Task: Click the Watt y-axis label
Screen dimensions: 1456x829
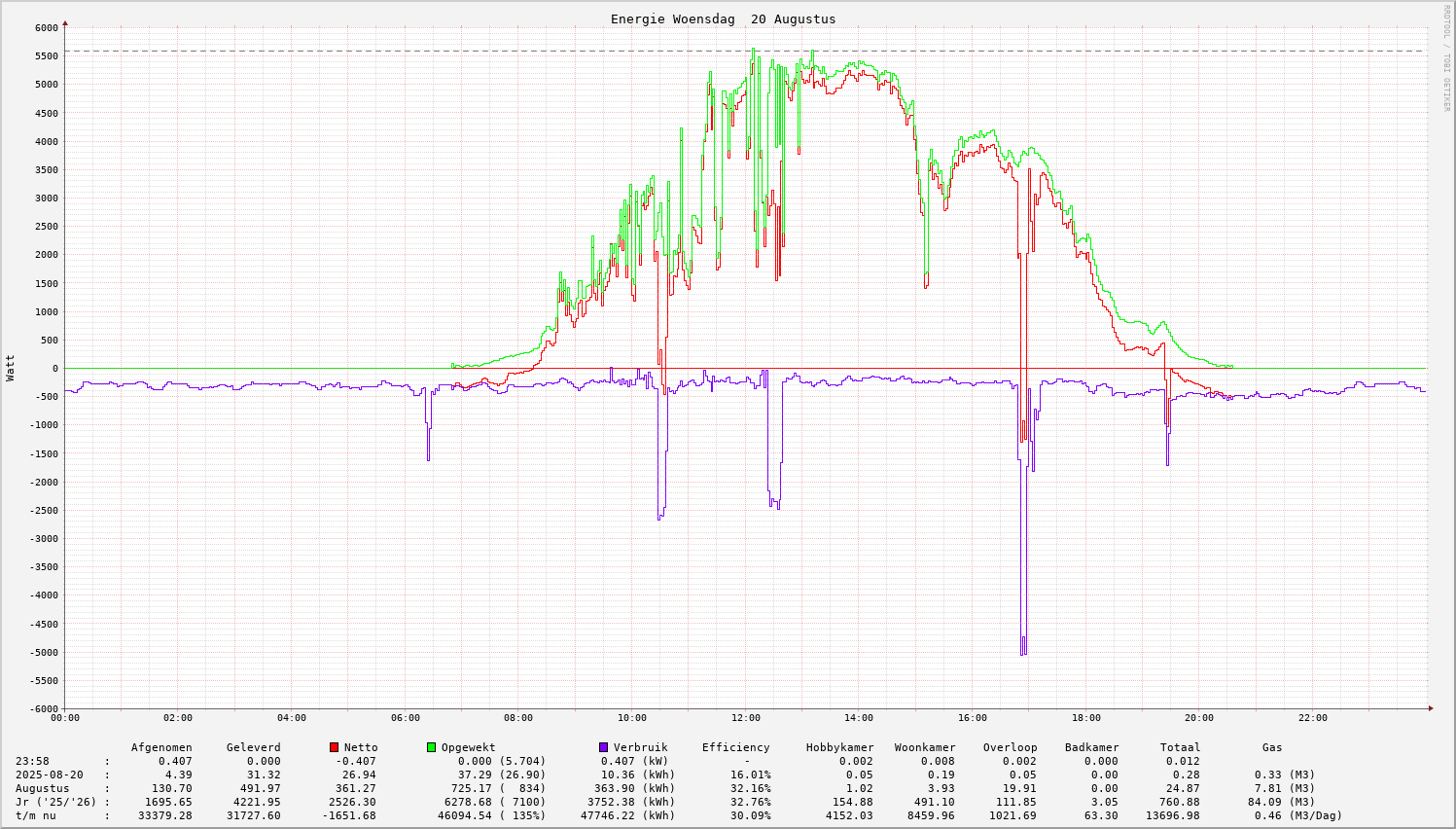Action: [11, 368]
